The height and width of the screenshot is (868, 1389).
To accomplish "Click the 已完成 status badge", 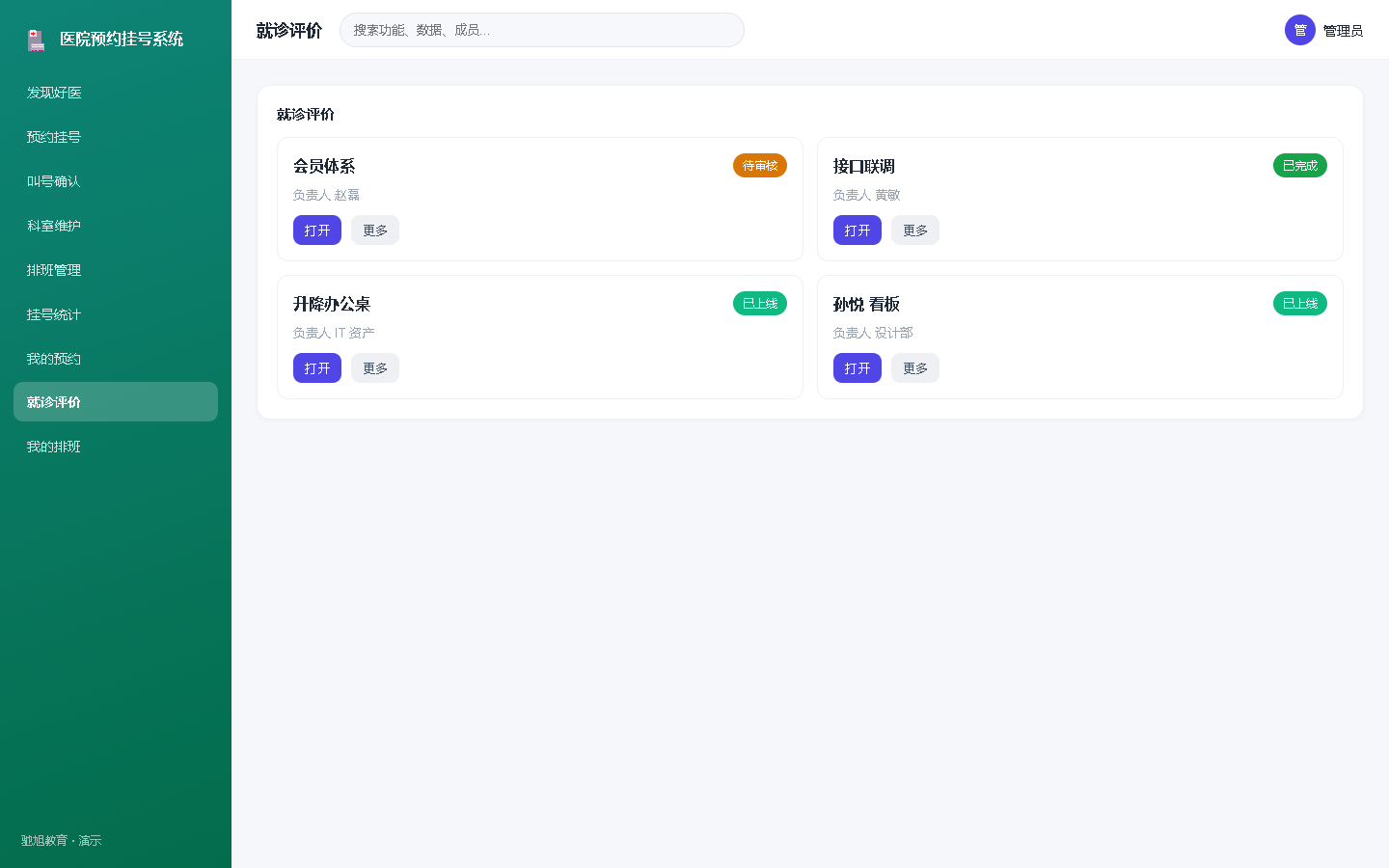I will coord(1300,166).
